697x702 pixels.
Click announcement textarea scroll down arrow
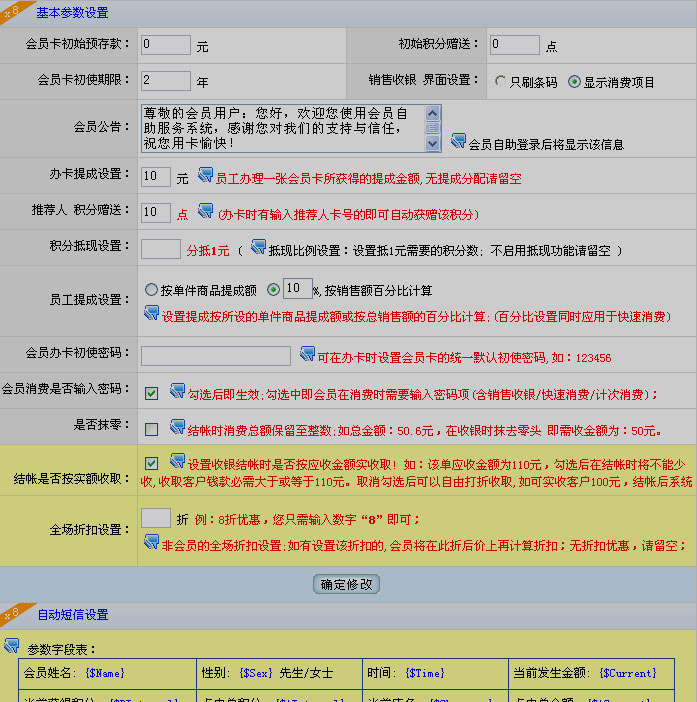[x=432, y=144]
